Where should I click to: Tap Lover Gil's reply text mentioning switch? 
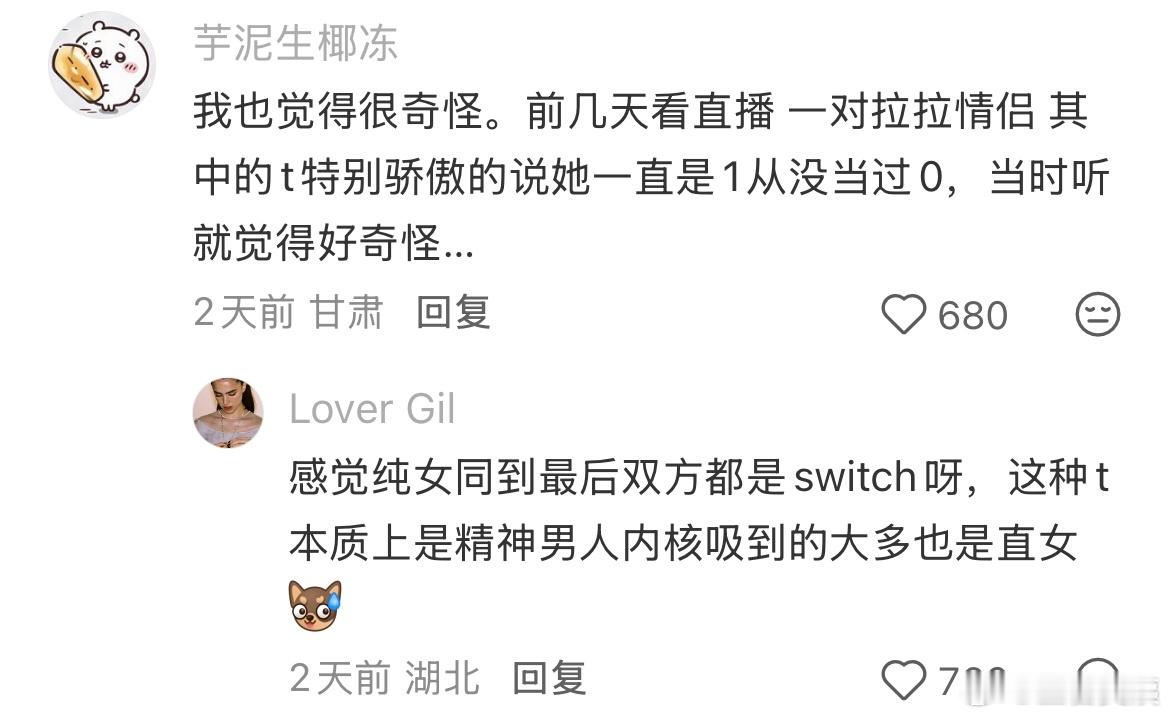pyautogui.click(x=699, y=511)
